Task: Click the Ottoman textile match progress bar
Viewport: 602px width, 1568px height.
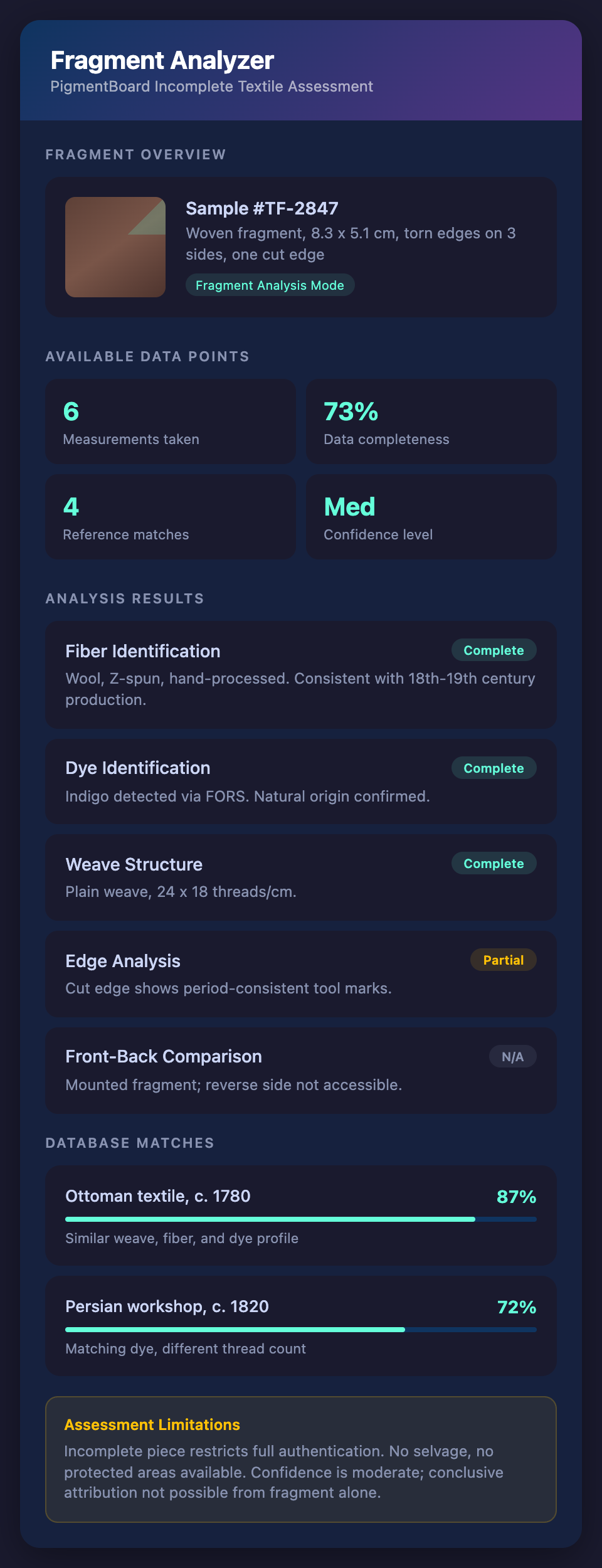Action: pos(301,1219)
